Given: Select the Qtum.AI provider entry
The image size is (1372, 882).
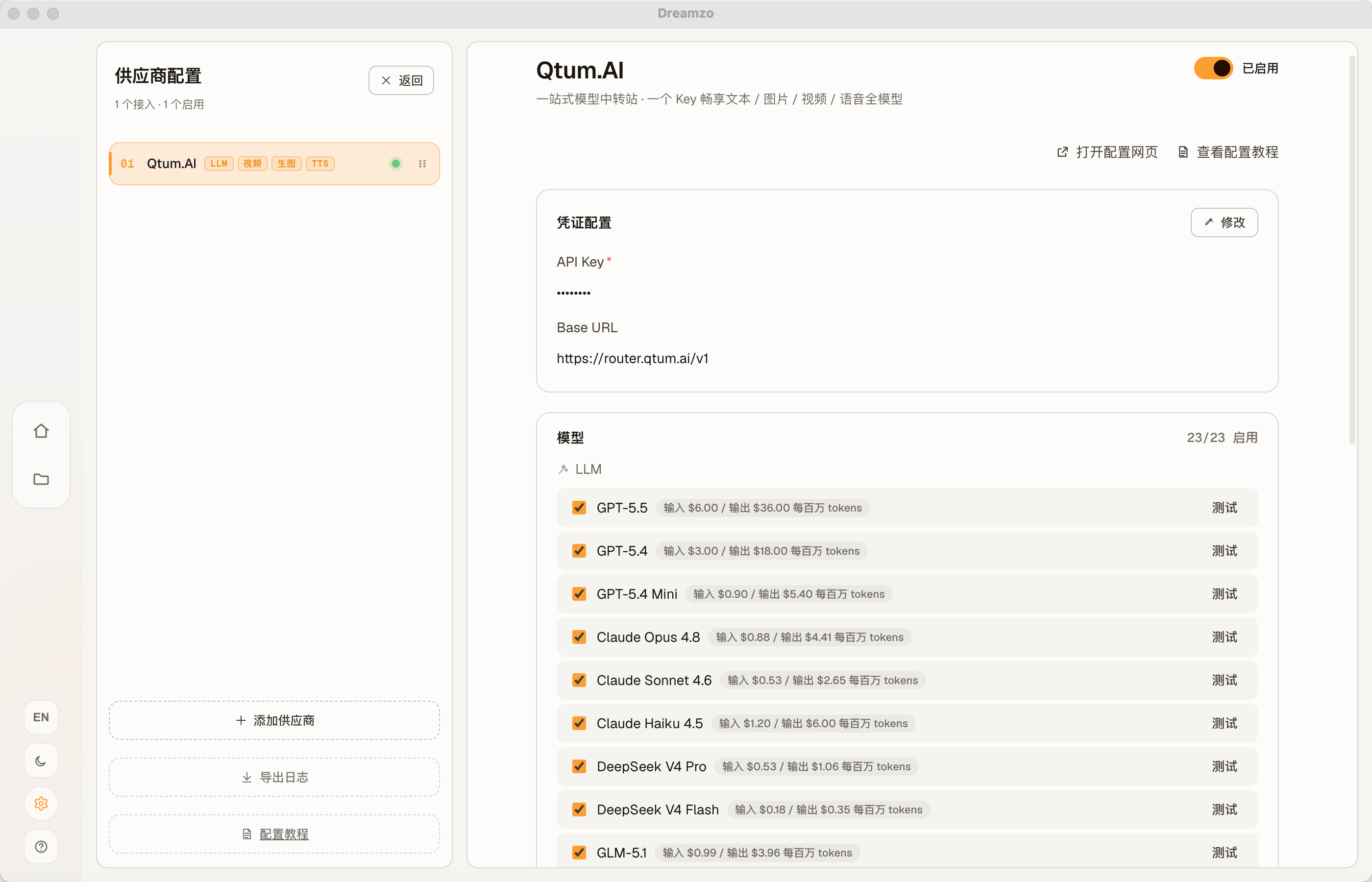Looking at the screenshot, I should click(274, 164).
